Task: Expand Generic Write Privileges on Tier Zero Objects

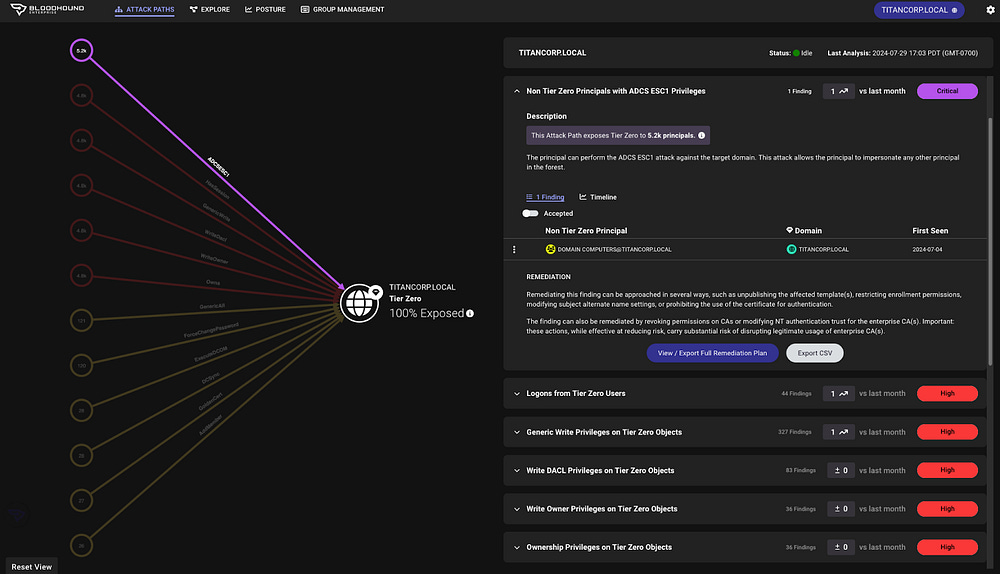Action: (517, 432)
